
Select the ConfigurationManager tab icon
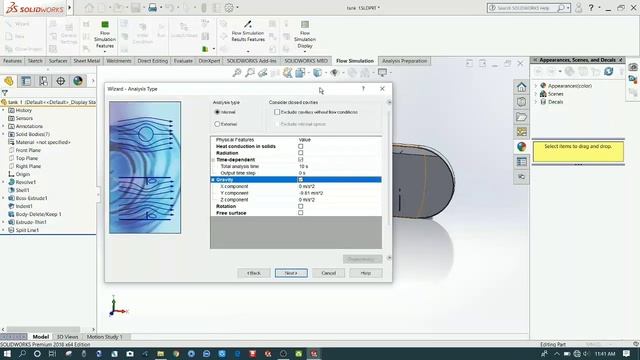43,81
